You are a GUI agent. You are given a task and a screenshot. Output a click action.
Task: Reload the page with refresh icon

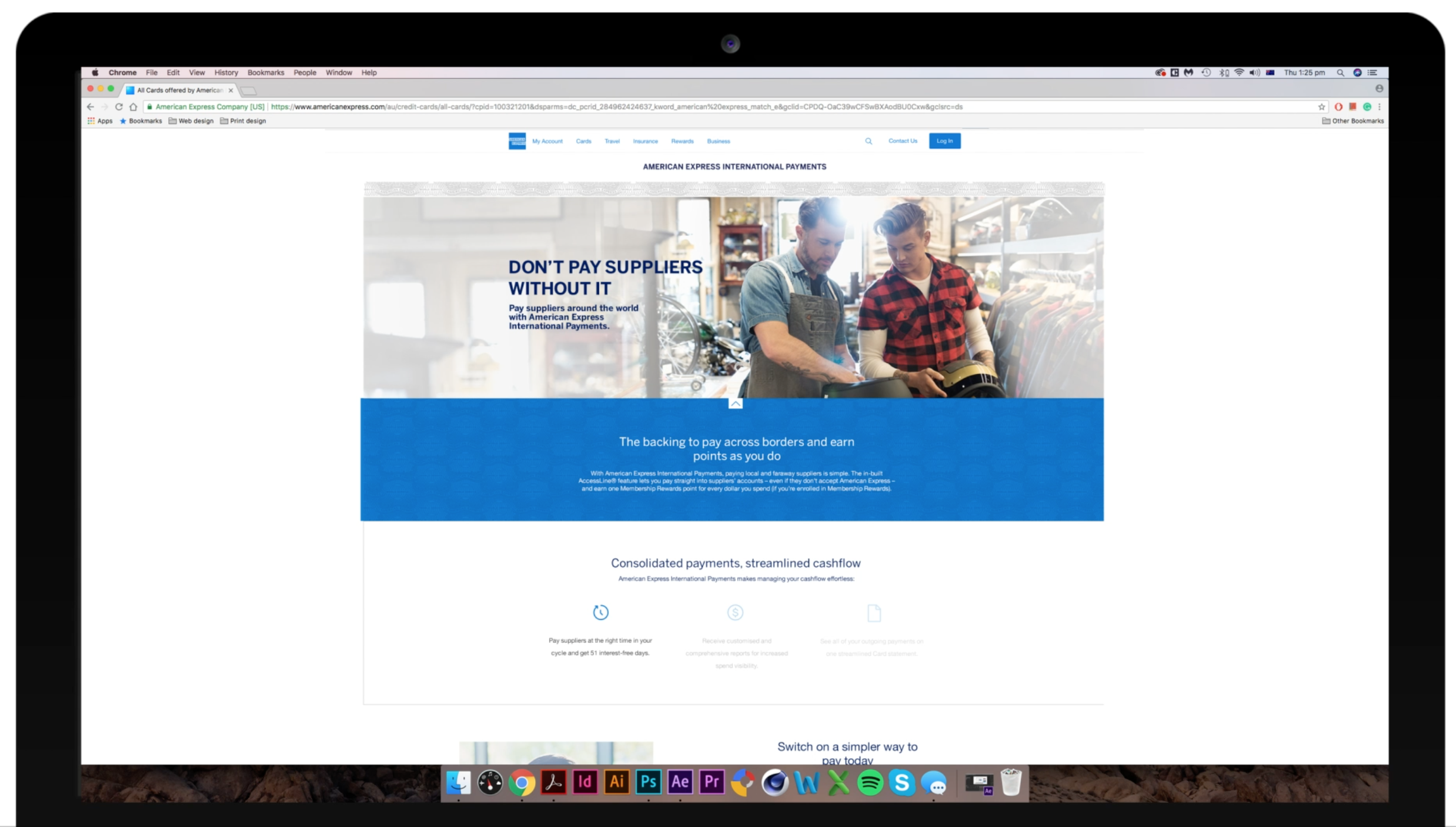click(119, 107)
